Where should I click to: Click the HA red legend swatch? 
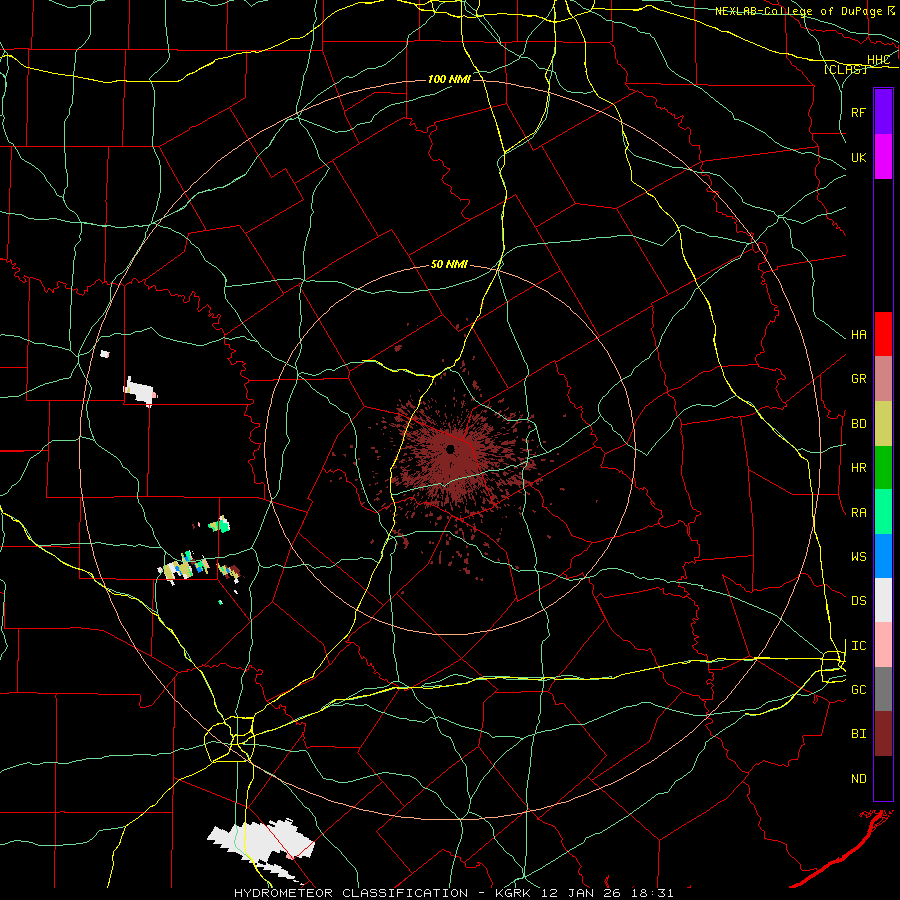[x=883, y=334]
